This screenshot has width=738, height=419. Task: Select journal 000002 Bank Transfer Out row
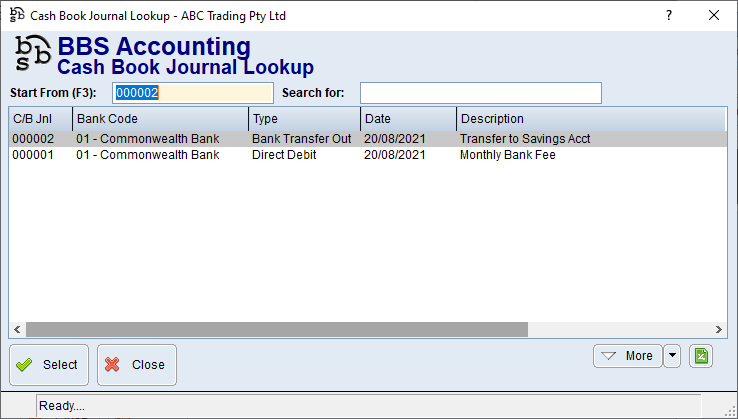pos(300,139)
